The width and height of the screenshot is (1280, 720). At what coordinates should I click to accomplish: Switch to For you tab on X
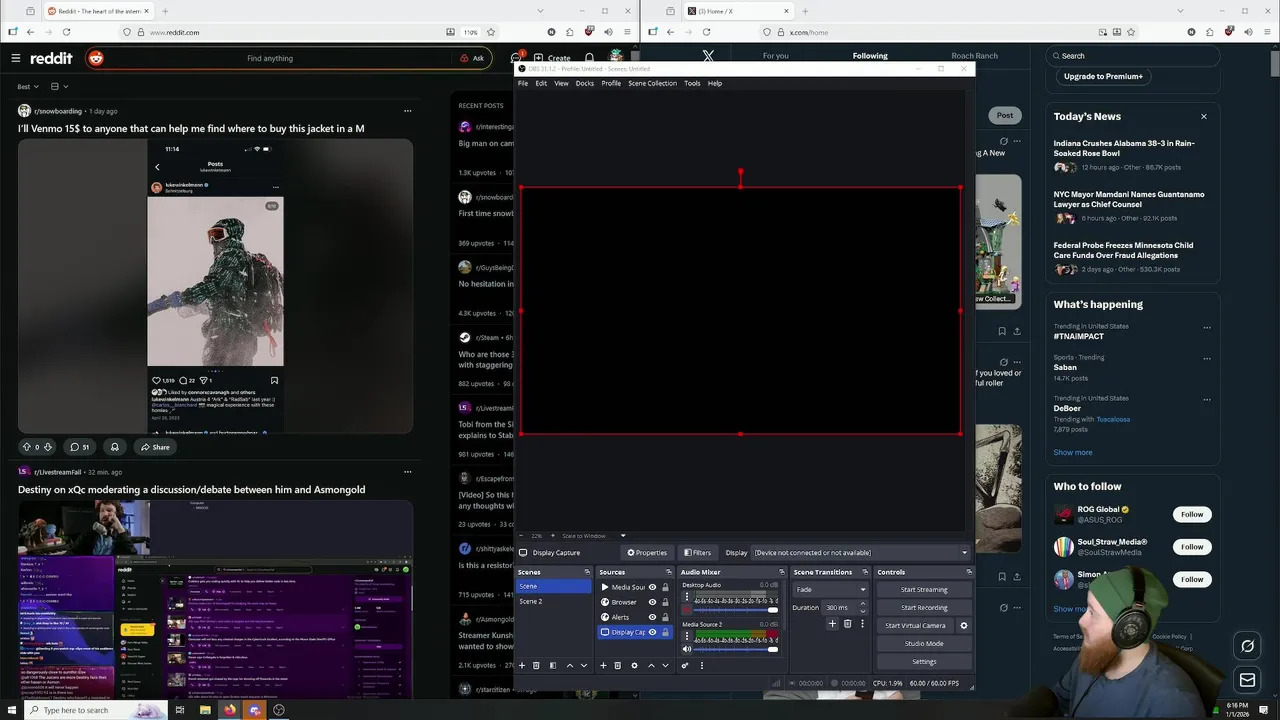click(775, 56)
